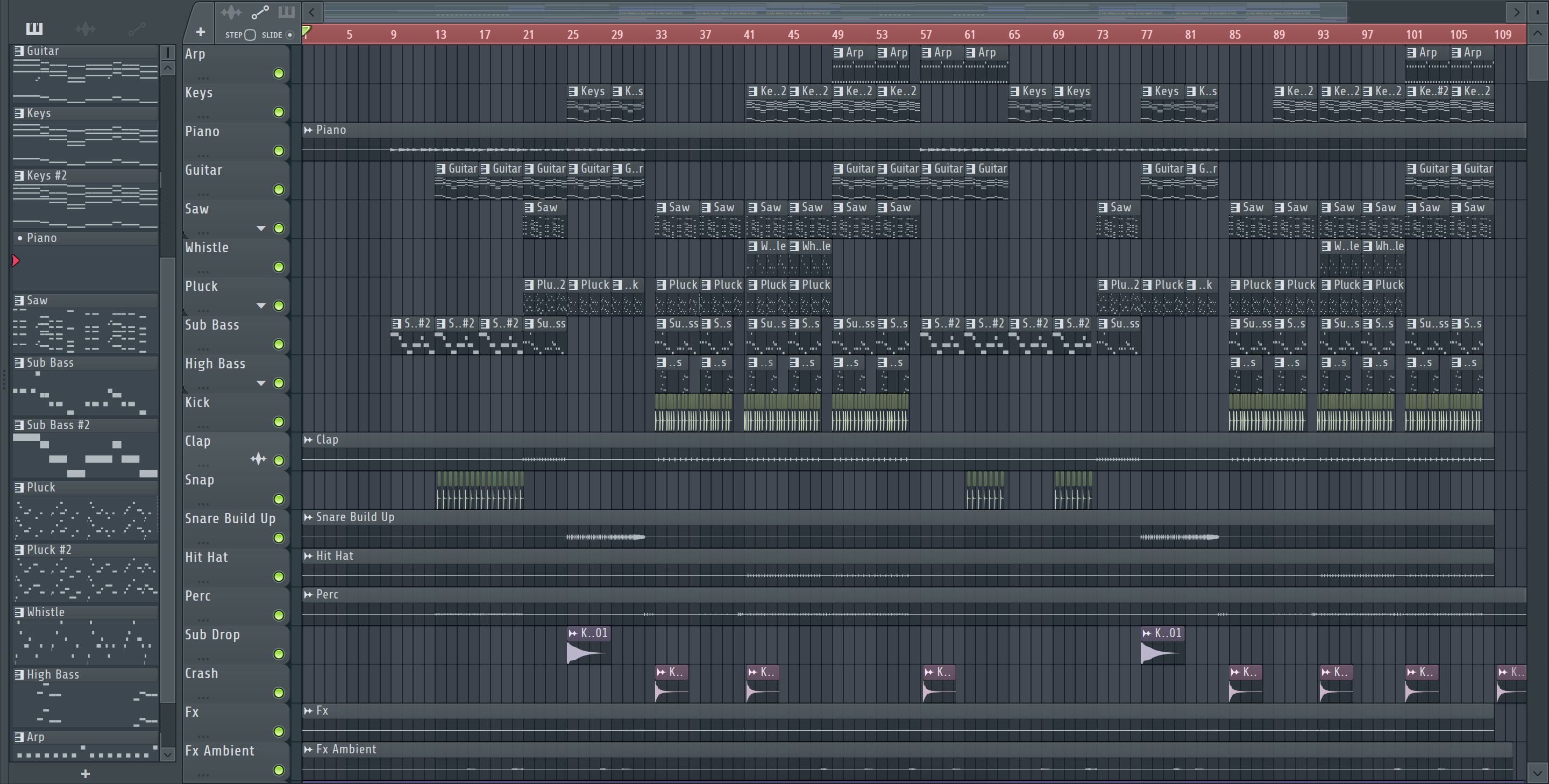Select the audio clips waveform filter in picker
The width and height of the screenshot is (1549, 784).
[x=86, y=28]
